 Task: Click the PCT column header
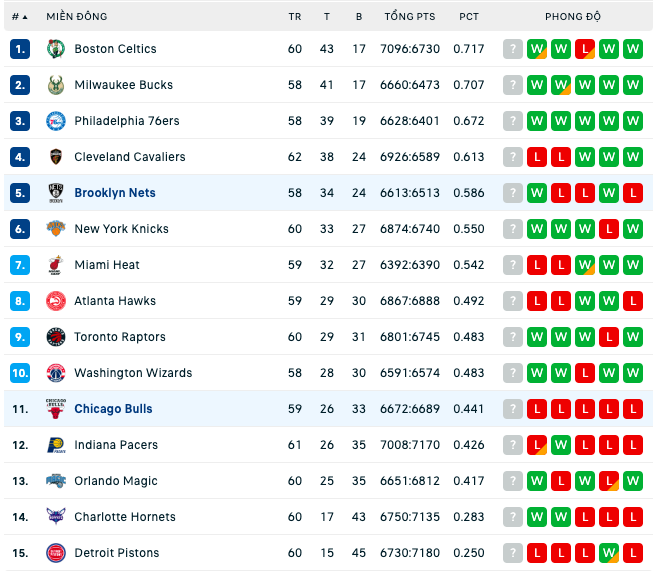click(x=469, y=17)
